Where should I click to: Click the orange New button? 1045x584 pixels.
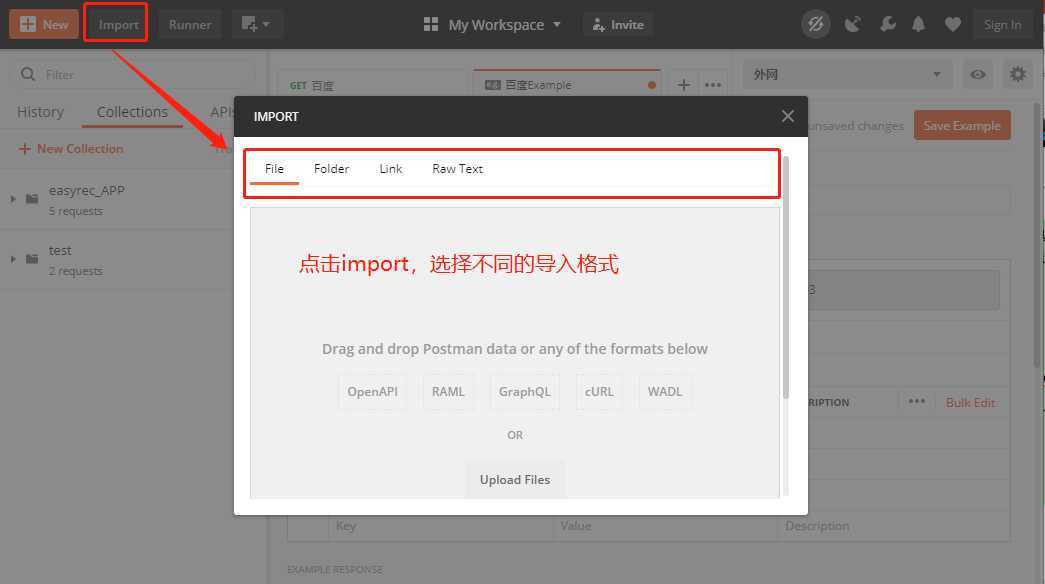[x=43, y=25]
